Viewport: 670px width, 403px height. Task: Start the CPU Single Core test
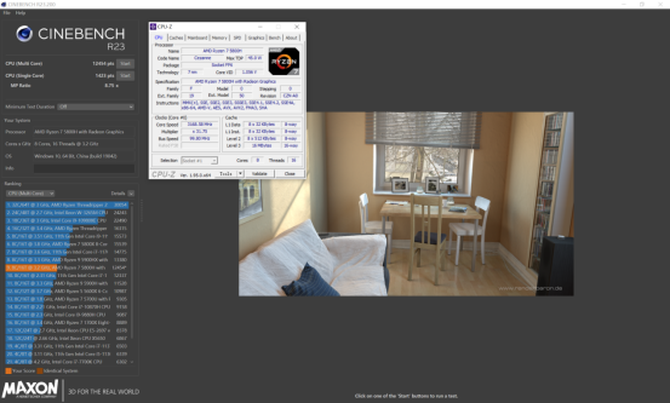coord(125,76)
